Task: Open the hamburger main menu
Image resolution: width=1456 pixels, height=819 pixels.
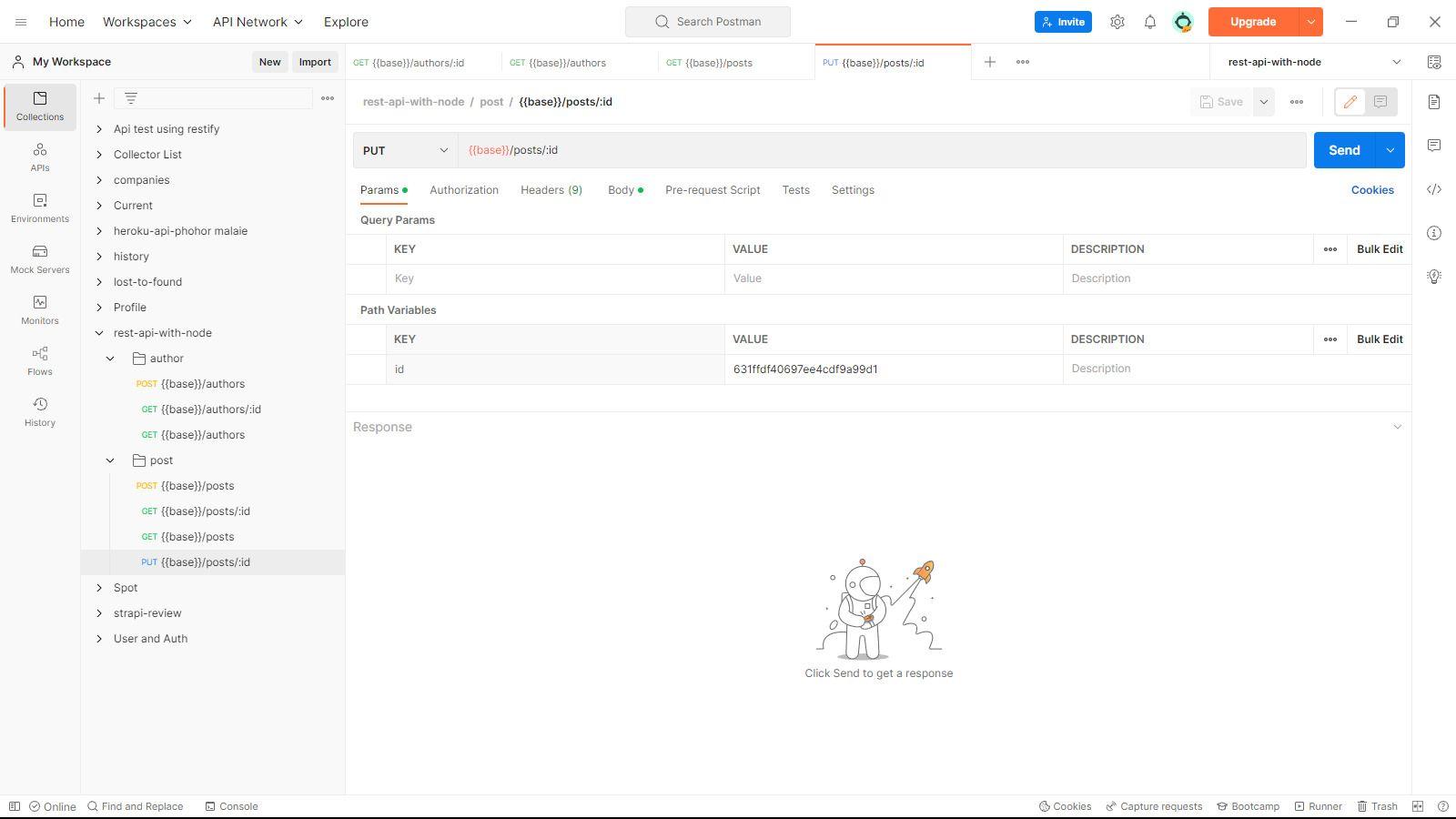Action: [x=21, y=22]
